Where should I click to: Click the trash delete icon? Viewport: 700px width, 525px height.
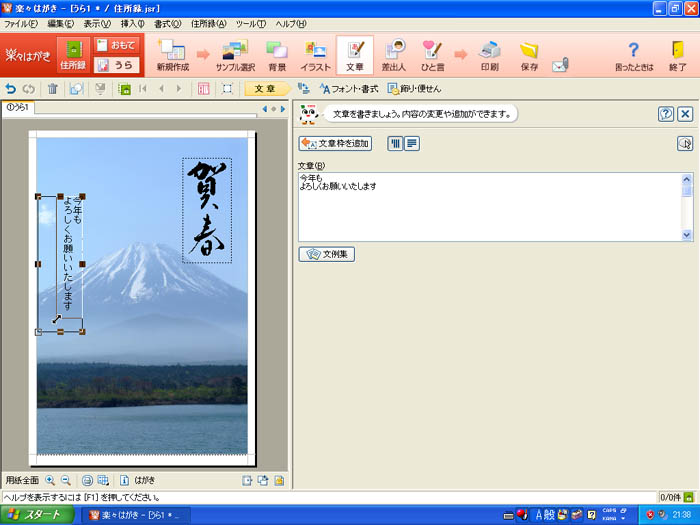[x=52, y=89]
